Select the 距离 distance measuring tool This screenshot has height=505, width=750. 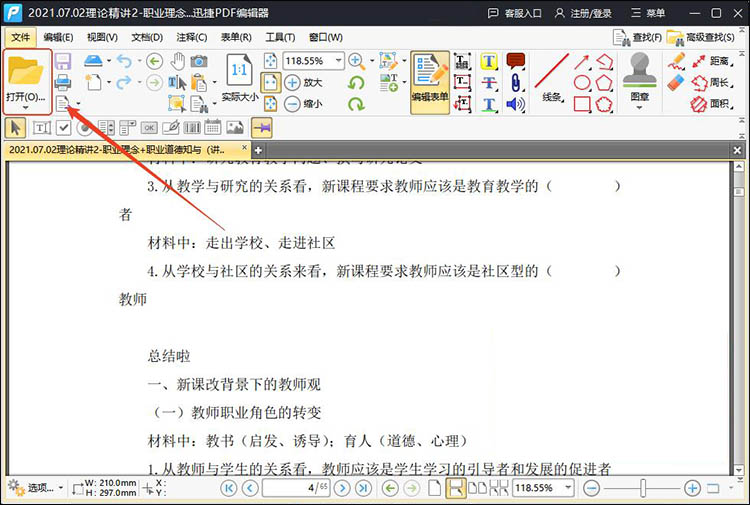(712, 61)
